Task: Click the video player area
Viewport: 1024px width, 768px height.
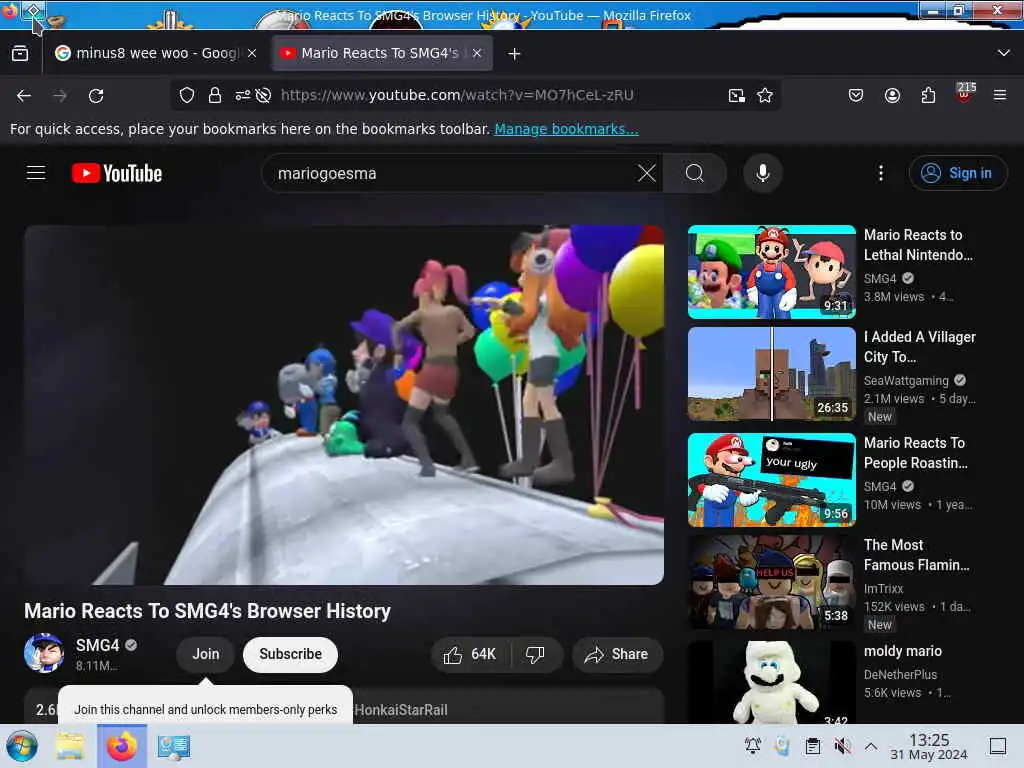Action: tap(344, 405)
